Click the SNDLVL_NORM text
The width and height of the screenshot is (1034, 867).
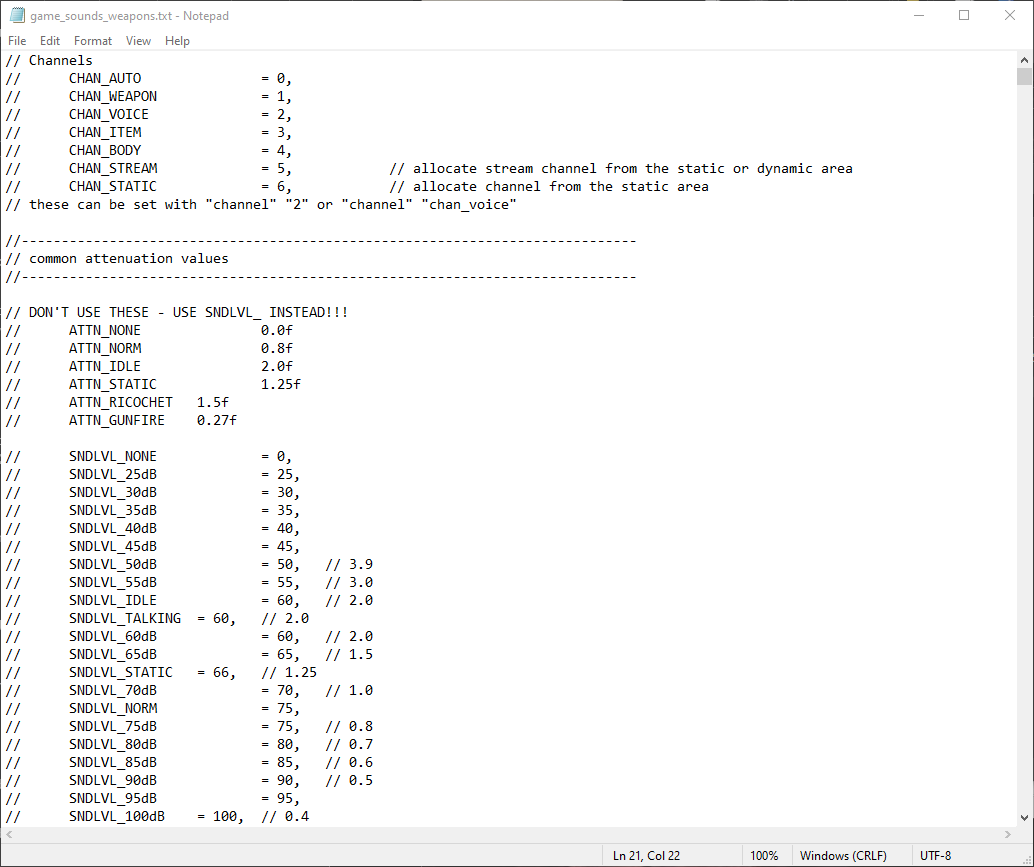coord(113,708)
